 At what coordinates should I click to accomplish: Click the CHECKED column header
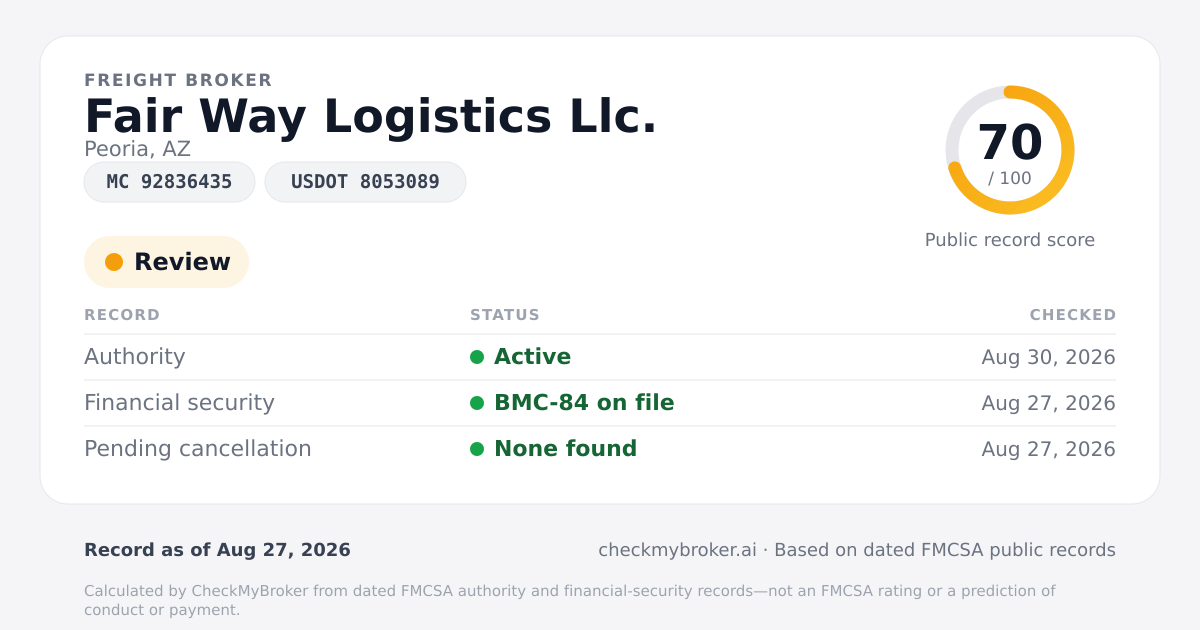click(1073, 315)
